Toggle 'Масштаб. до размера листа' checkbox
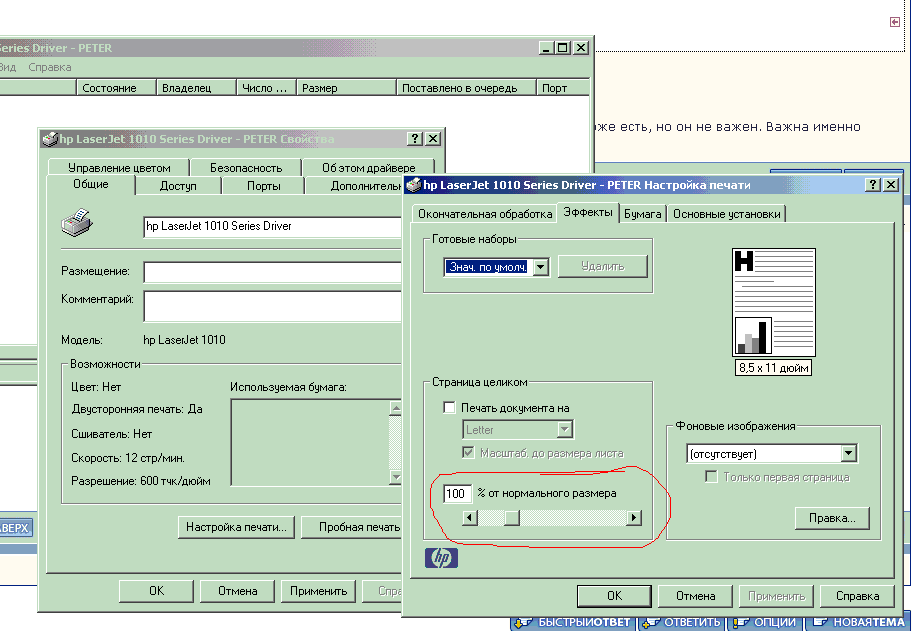The height and width of the screenshot is (631, 920). pyautogui.click(x=468, y=453)
